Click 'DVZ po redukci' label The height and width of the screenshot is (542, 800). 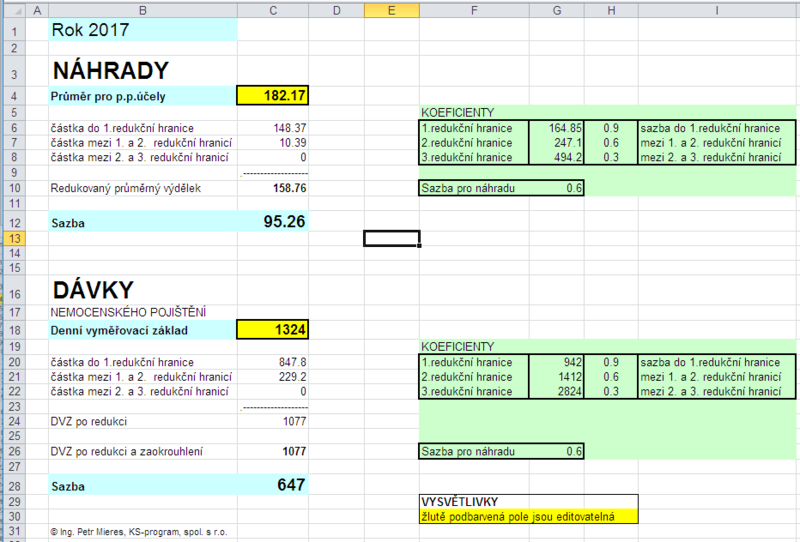point(143,422)
